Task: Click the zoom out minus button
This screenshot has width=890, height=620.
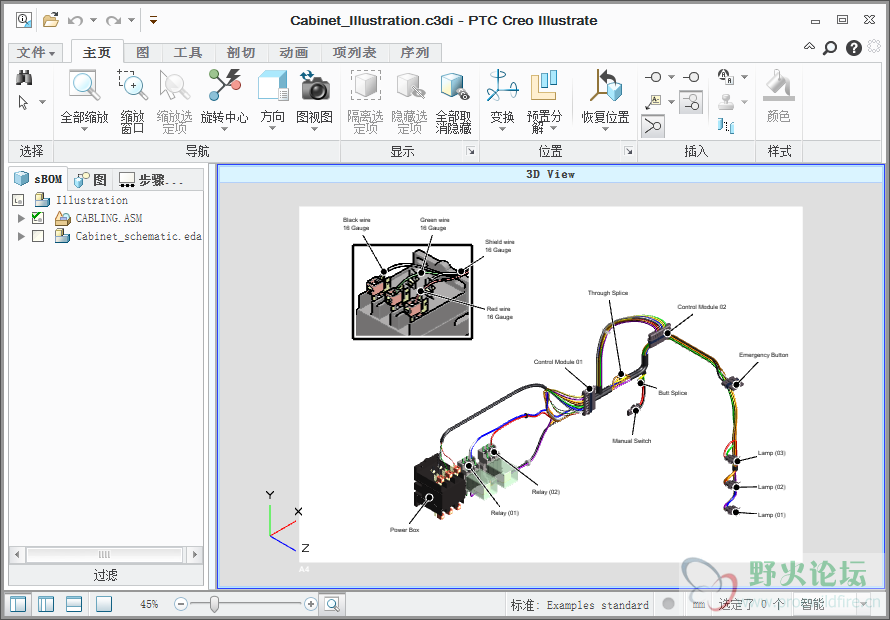Action: [181, 604]
